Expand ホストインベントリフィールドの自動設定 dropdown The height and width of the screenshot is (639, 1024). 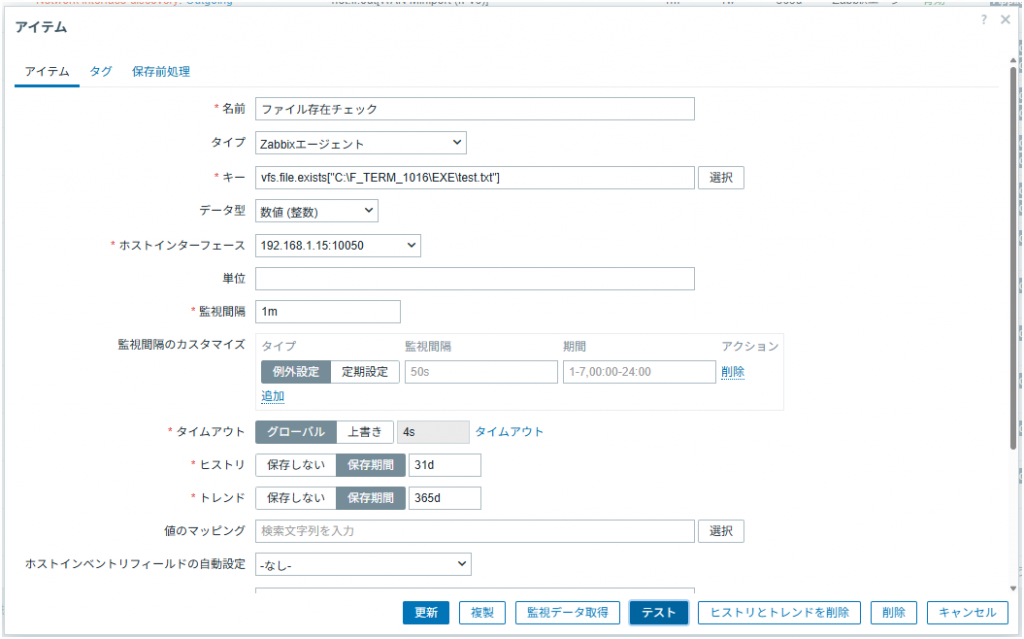[x=362, y=564]
